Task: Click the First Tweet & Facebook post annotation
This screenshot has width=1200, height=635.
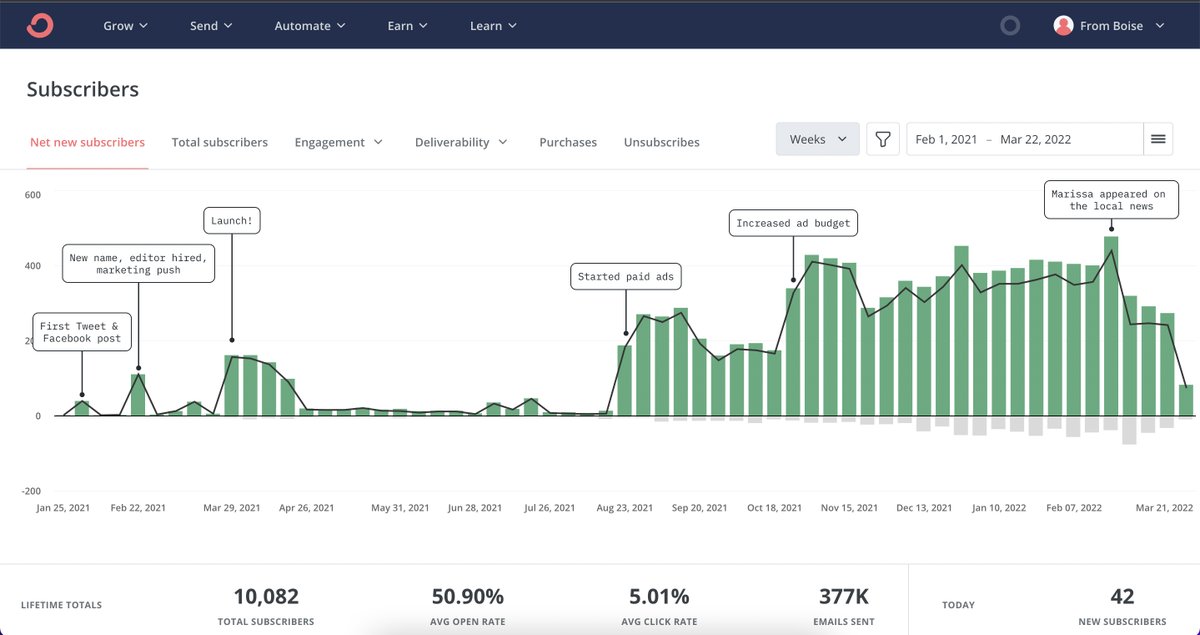Action: (82, 332)
